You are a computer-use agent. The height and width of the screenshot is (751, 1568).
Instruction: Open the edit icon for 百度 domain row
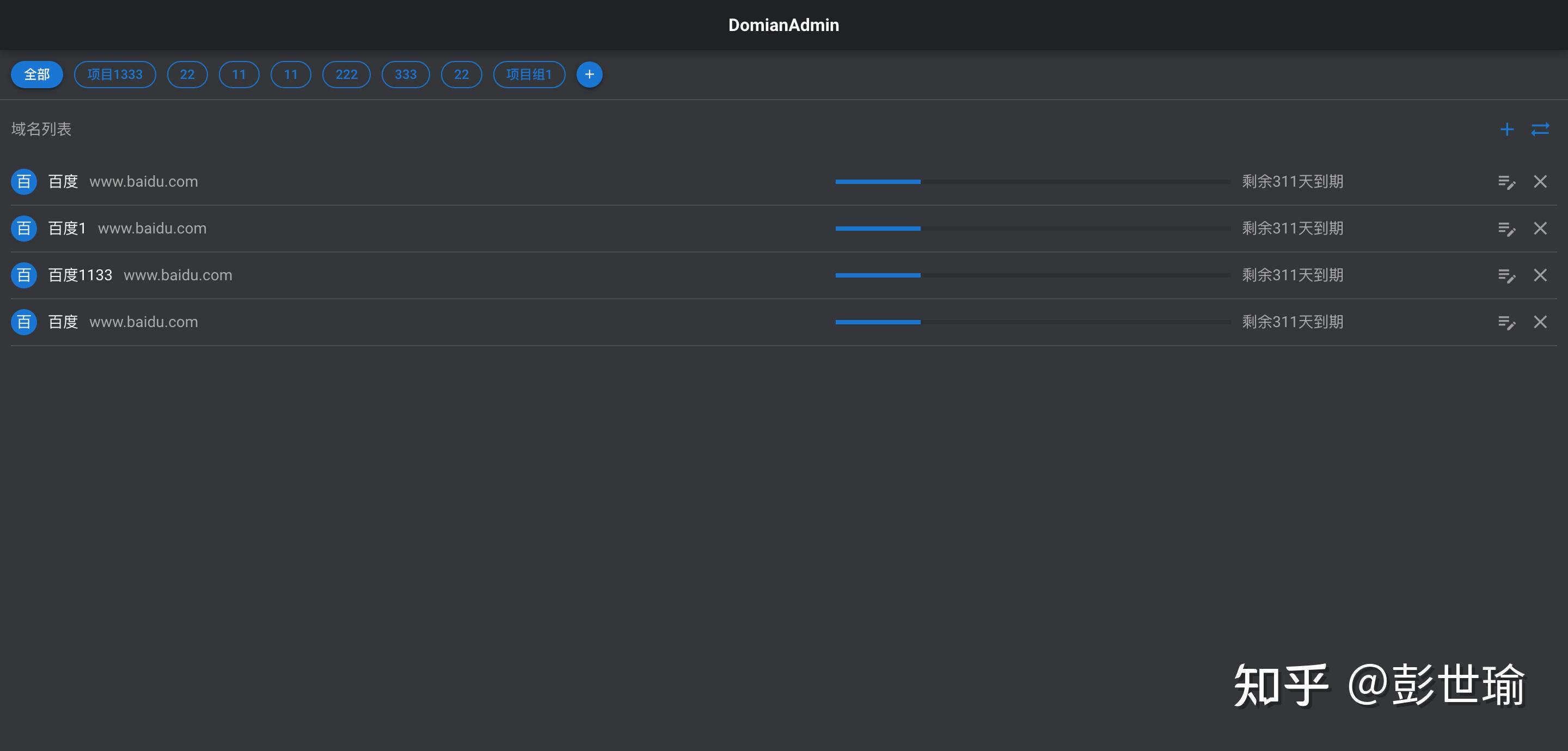pyautogui.click(x=1507, y=181)
